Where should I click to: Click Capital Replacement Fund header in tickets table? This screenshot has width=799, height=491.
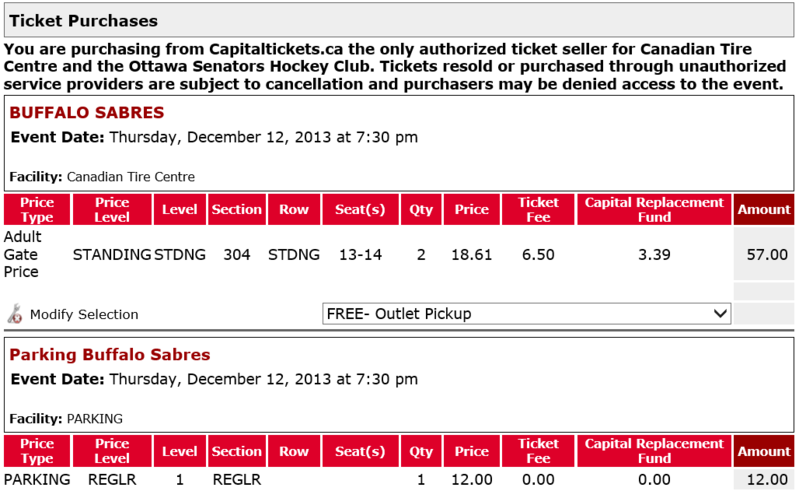point(654,210)
